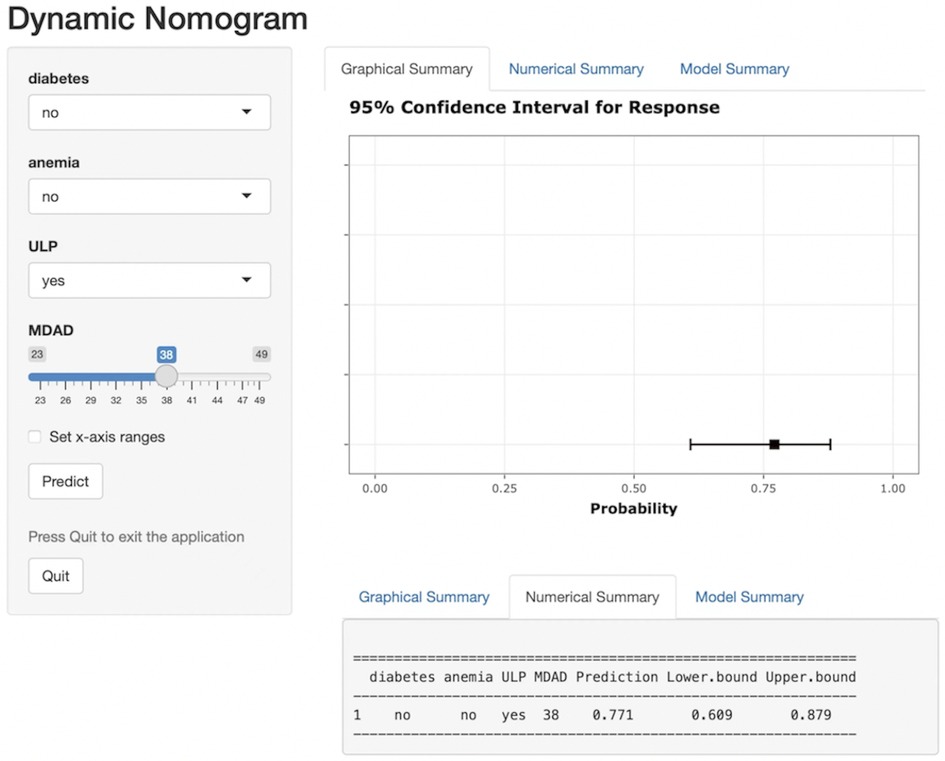945x761 pixels.
Task: Click the 0.771 prediction value in the table
Action: pos(612,715)
